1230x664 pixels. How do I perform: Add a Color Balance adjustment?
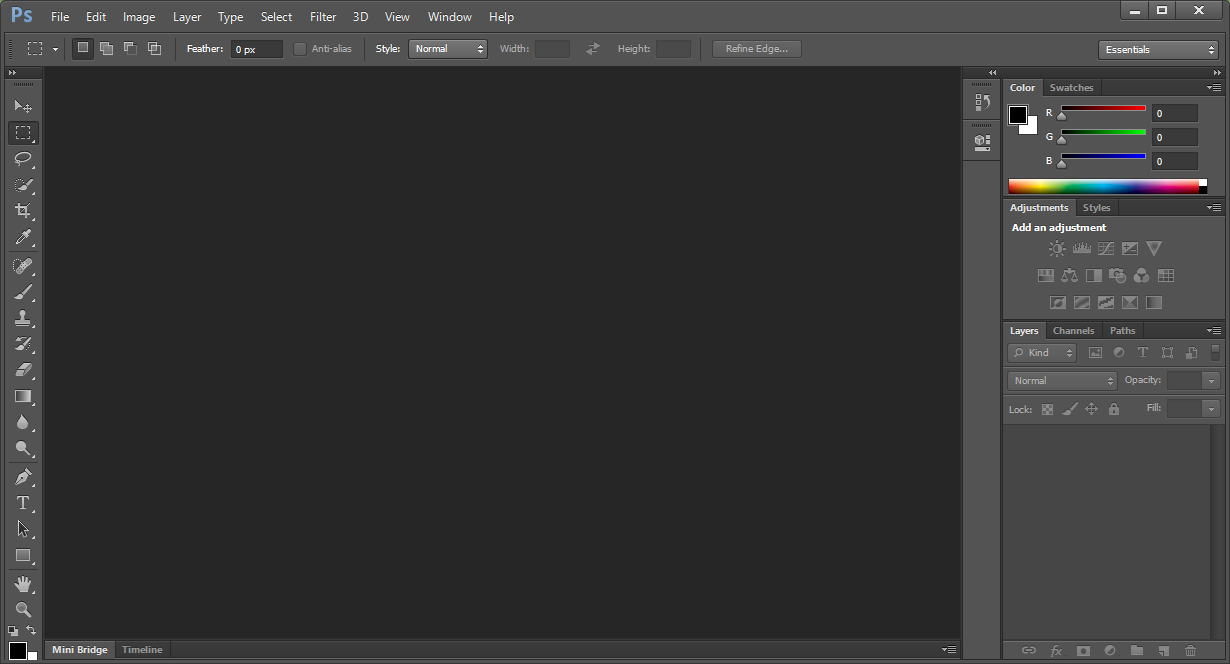[x=1069, y=276]
